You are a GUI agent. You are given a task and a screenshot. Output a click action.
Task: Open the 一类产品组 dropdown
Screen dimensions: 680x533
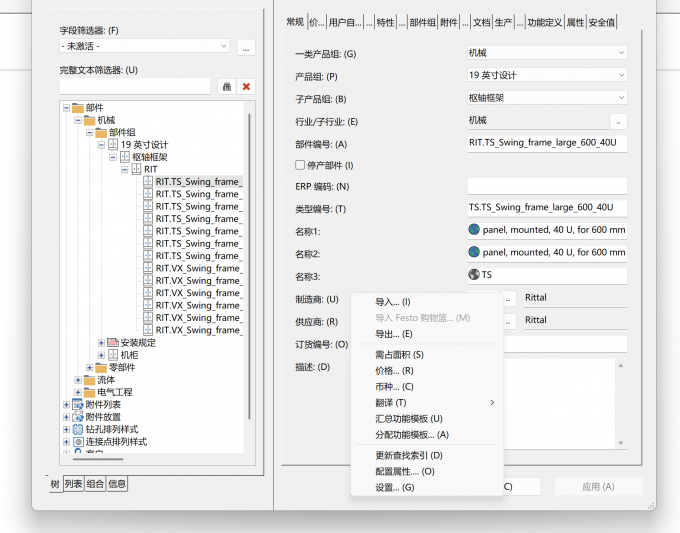point(547,53)
